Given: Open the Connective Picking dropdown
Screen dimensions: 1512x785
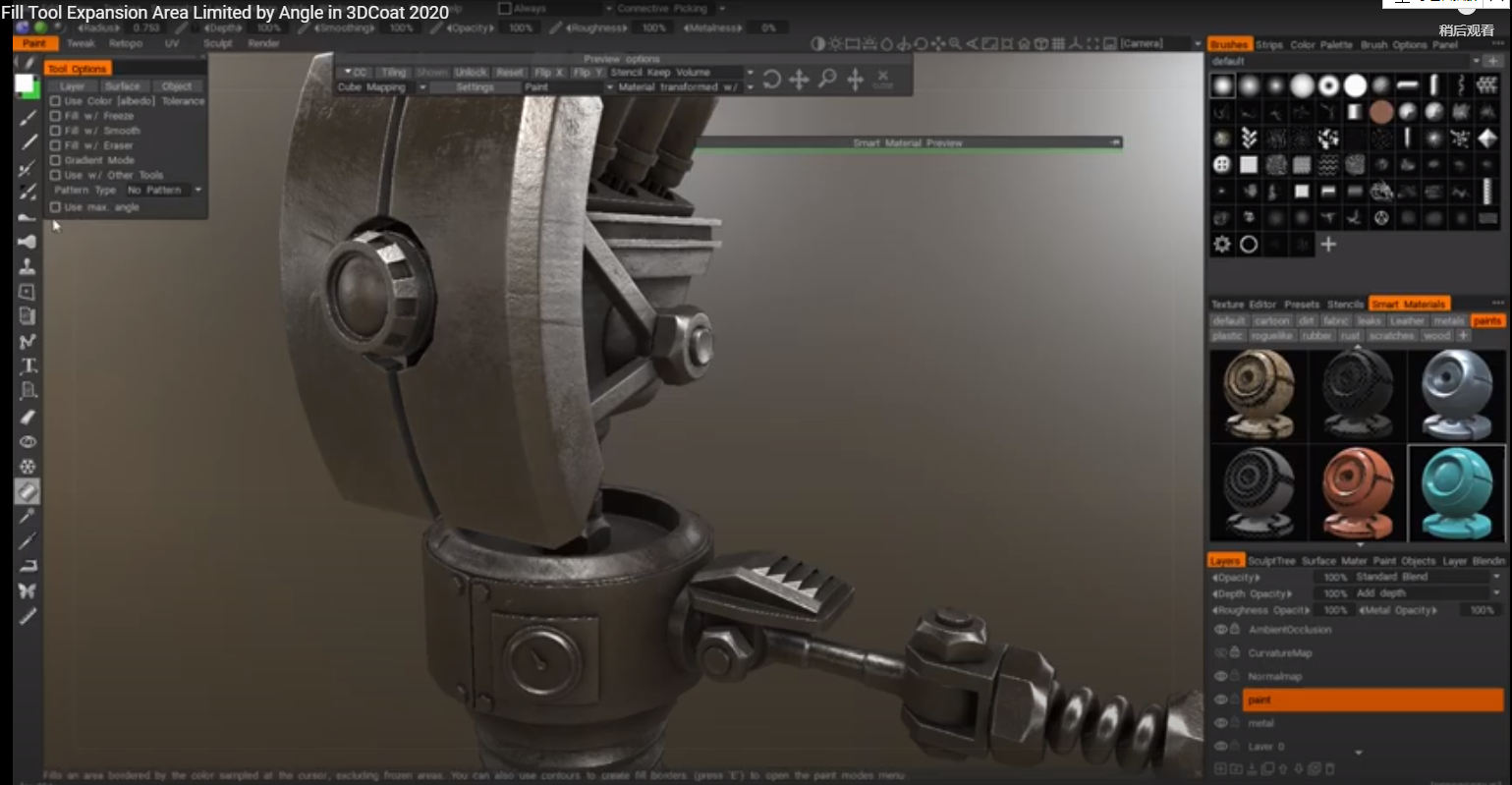Looking at the screenshot, I should pyautogui.click(x=670, y=8).
